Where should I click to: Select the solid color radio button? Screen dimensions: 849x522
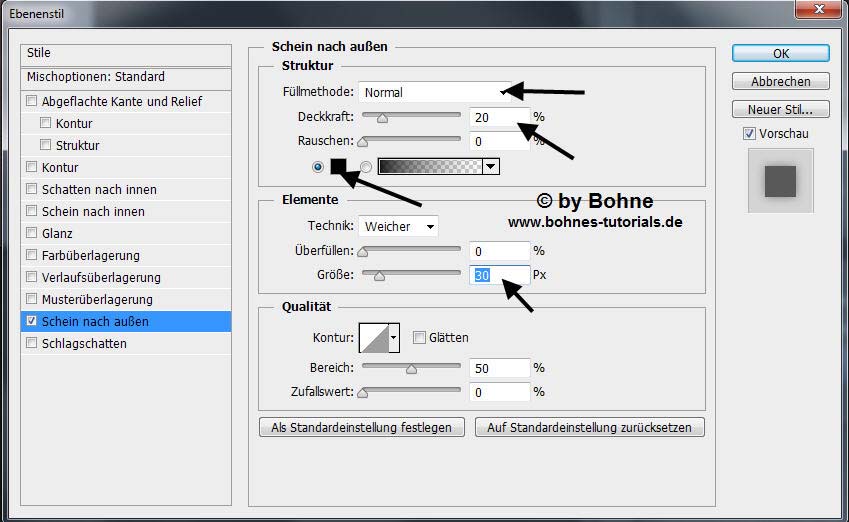pyautogui.click(x=318, y=167)
